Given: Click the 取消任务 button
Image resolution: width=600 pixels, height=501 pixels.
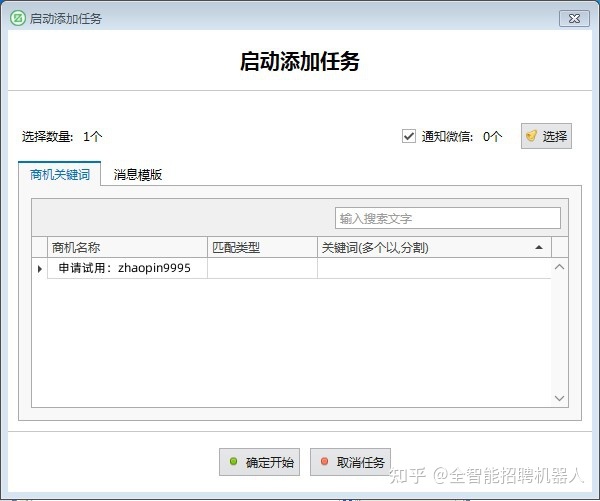Looking at the screenshot, I should (350, 462).
